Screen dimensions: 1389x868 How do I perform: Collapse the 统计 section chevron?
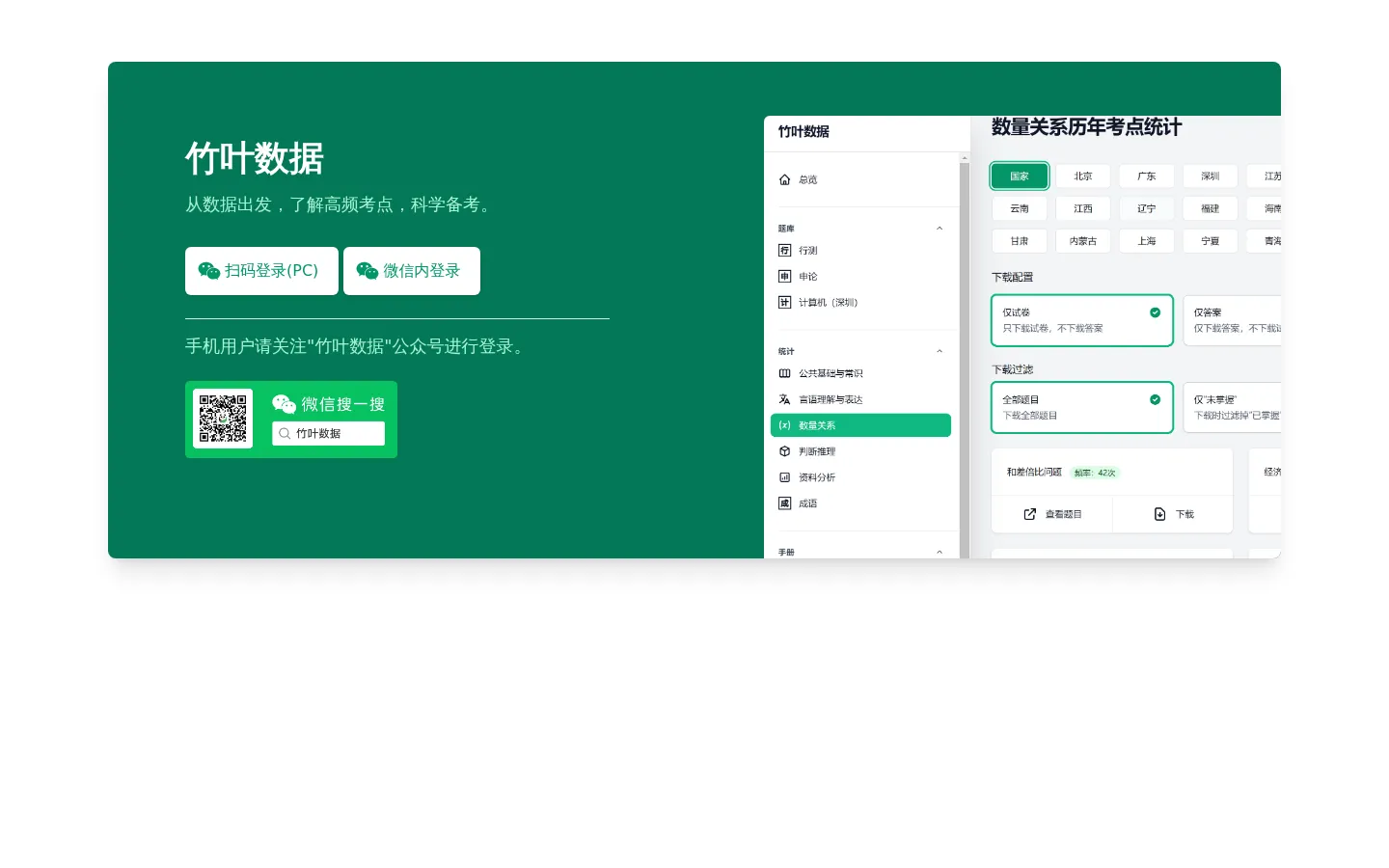(940, 351)
